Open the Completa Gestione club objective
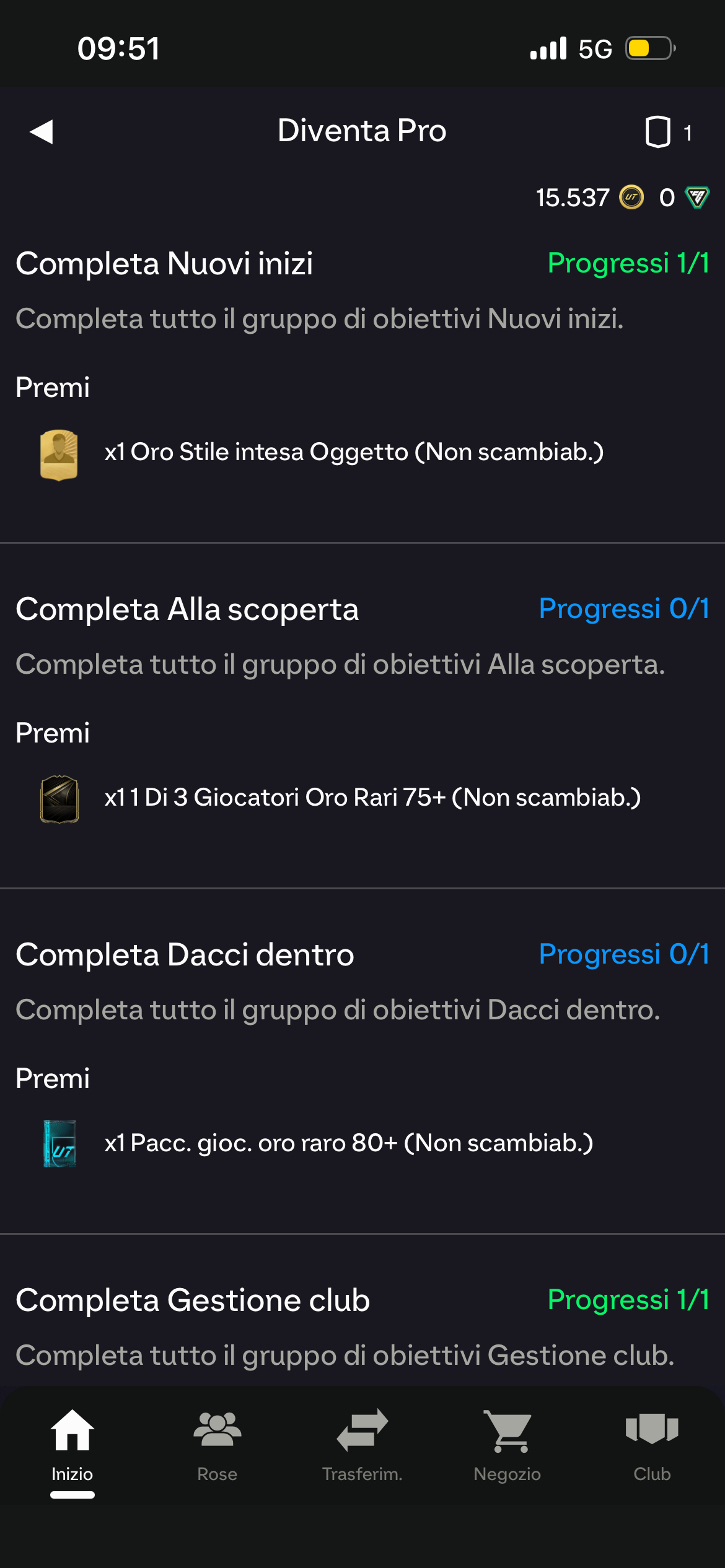 [x=193, y=1300]
